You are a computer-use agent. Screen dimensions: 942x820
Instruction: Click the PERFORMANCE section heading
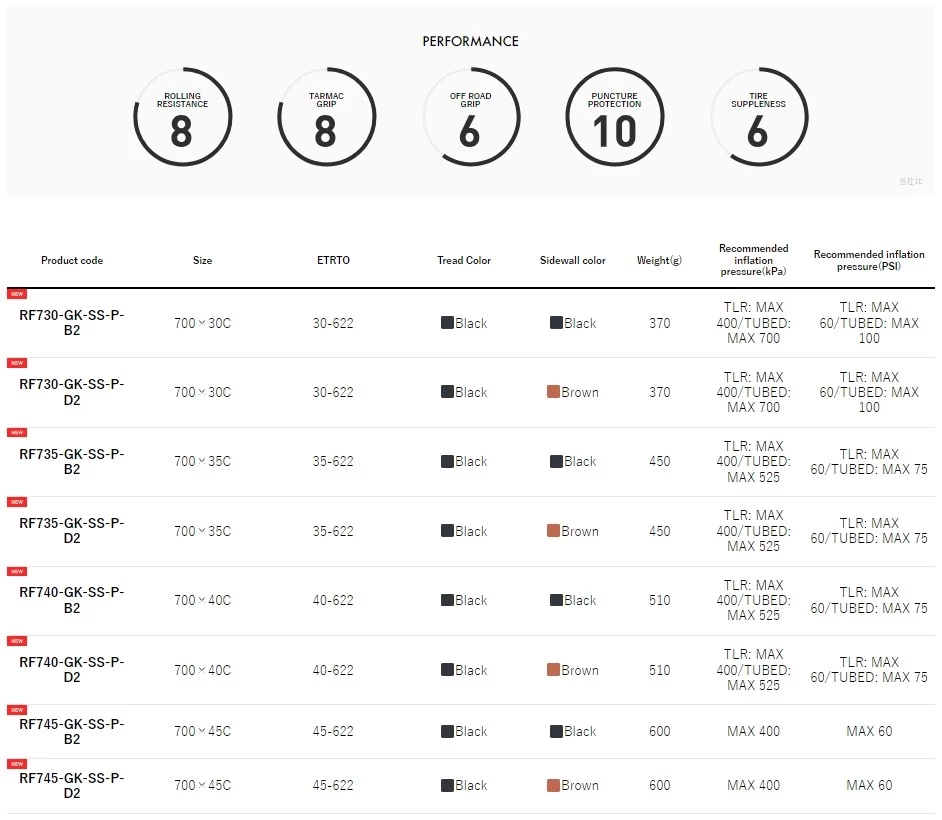click(470, 41)
